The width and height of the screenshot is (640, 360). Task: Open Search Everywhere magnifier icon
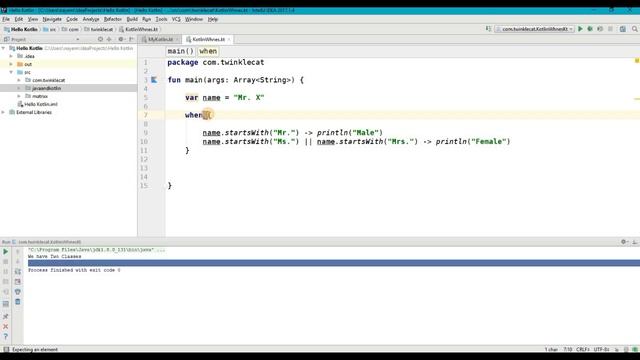pos(635,29)
